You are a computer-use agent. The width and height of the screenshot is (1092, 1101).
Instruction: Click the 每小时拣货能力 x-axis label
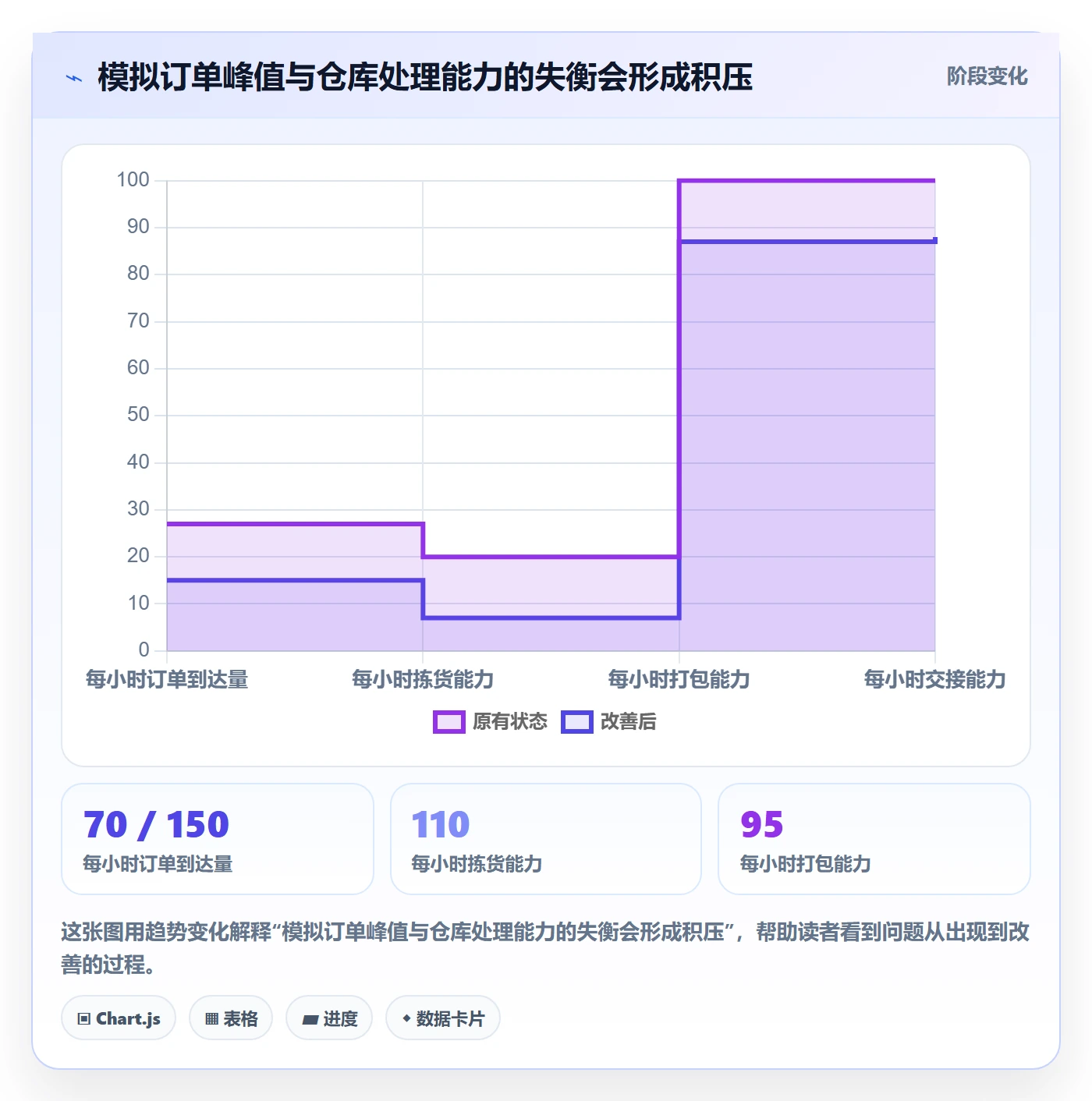(423, 680)
